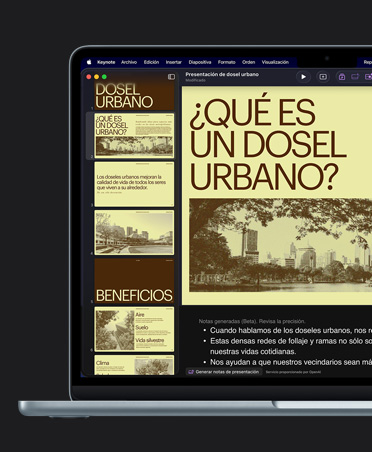Open the Diapositiva menu
This screenshot has height=452, width=372.
point(200,62)
